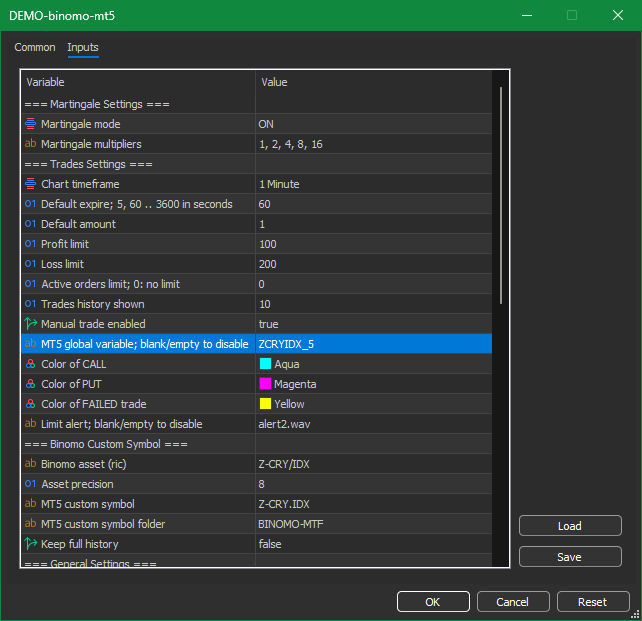The width and height of the screenshot is (642, 621).
Task: Click the Value column header
Action: pos(373,82)
